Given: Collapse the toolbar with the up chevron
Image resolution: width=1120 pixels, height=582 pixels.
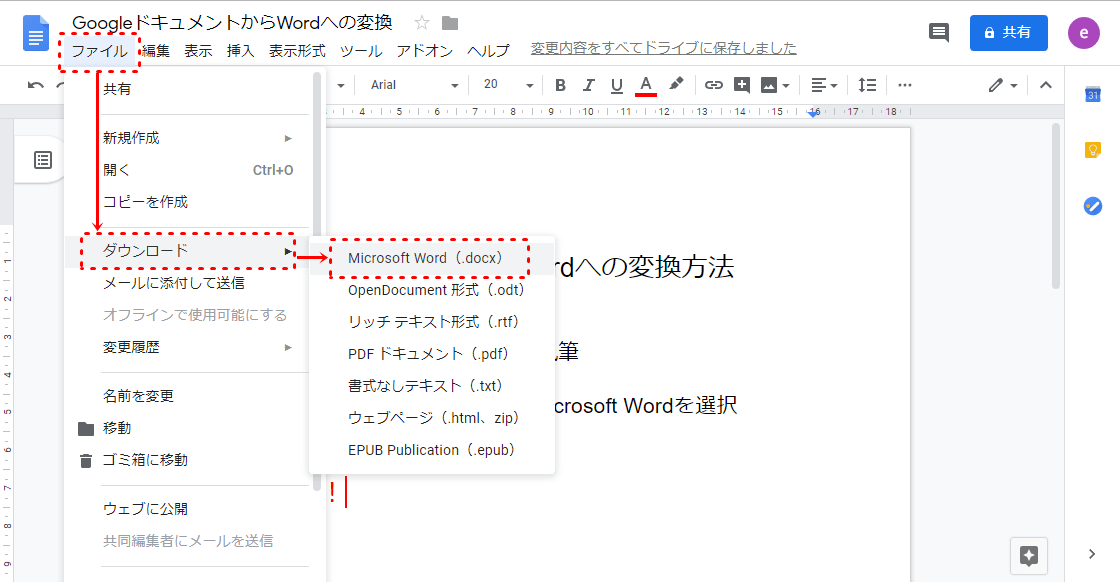Looking at the screenshot, I should [1046, 85].
